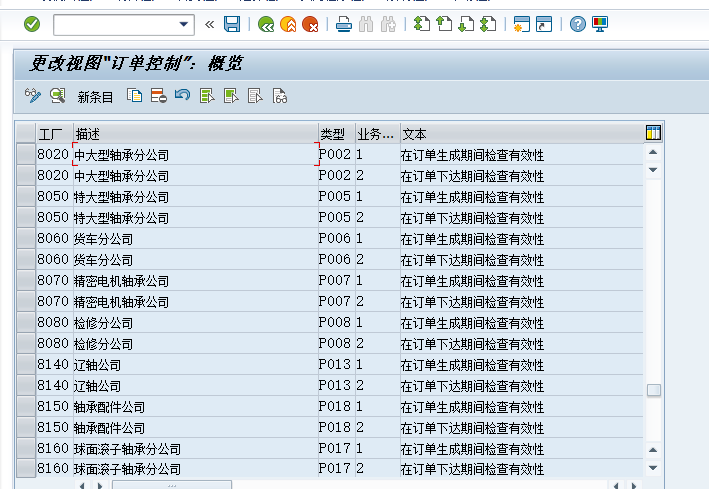The height and width of the screenshot is (489, 709).
Task: Click the Find binoculars icon
Action: click(366, 24)
